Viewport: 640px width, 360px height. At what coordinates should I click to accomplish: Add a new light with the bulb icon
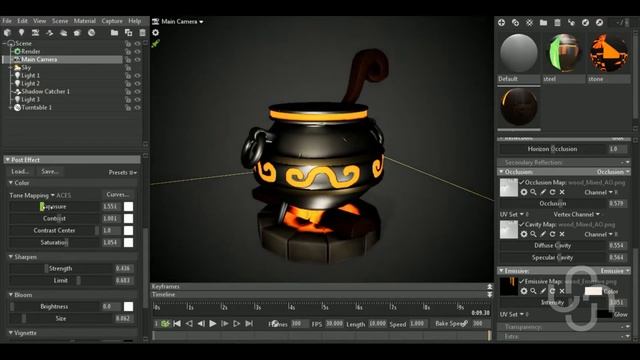click(21, 33)
